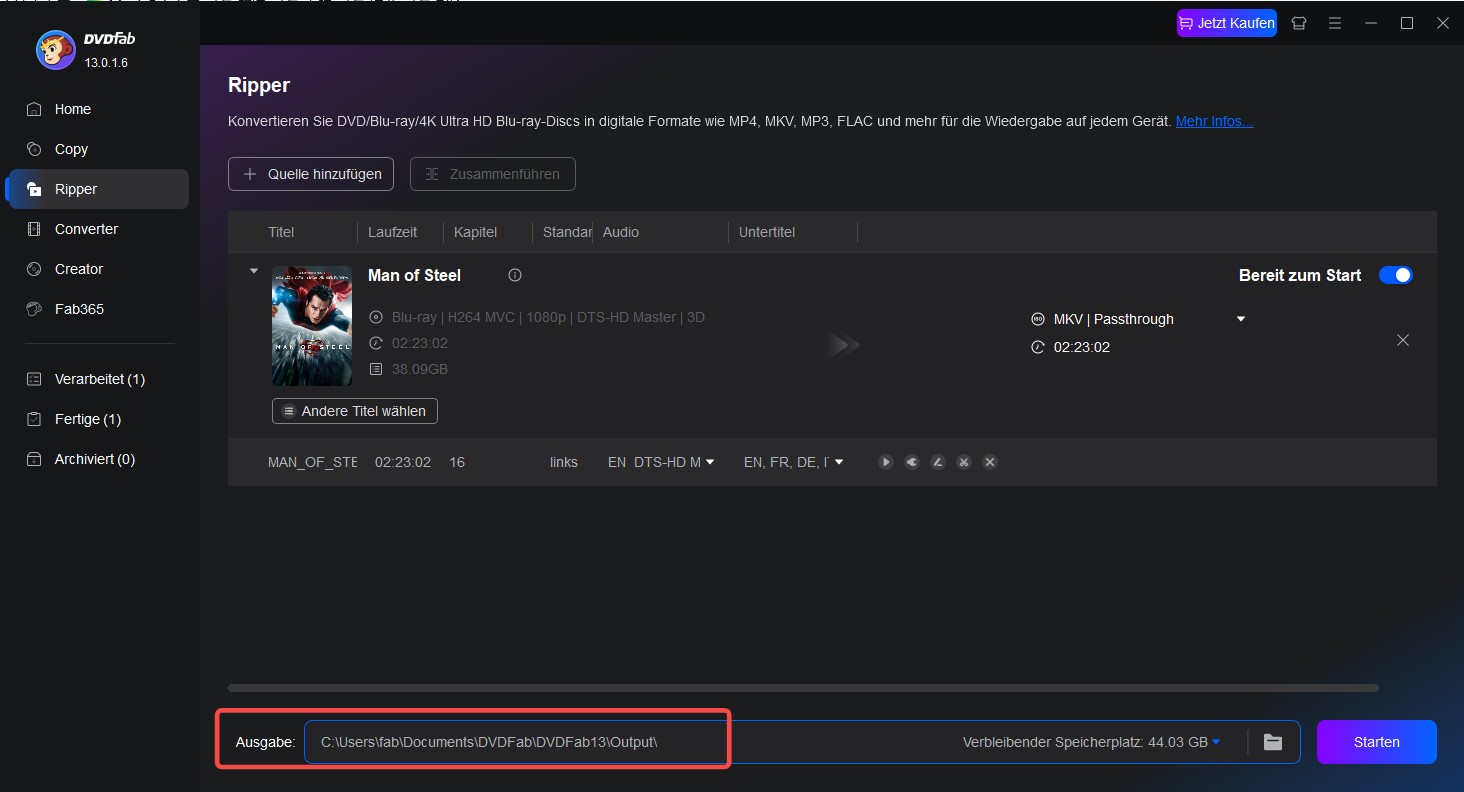Click Quelle hinzufügen button
This screenshot has width=1464, height=792.
point(311,174)
